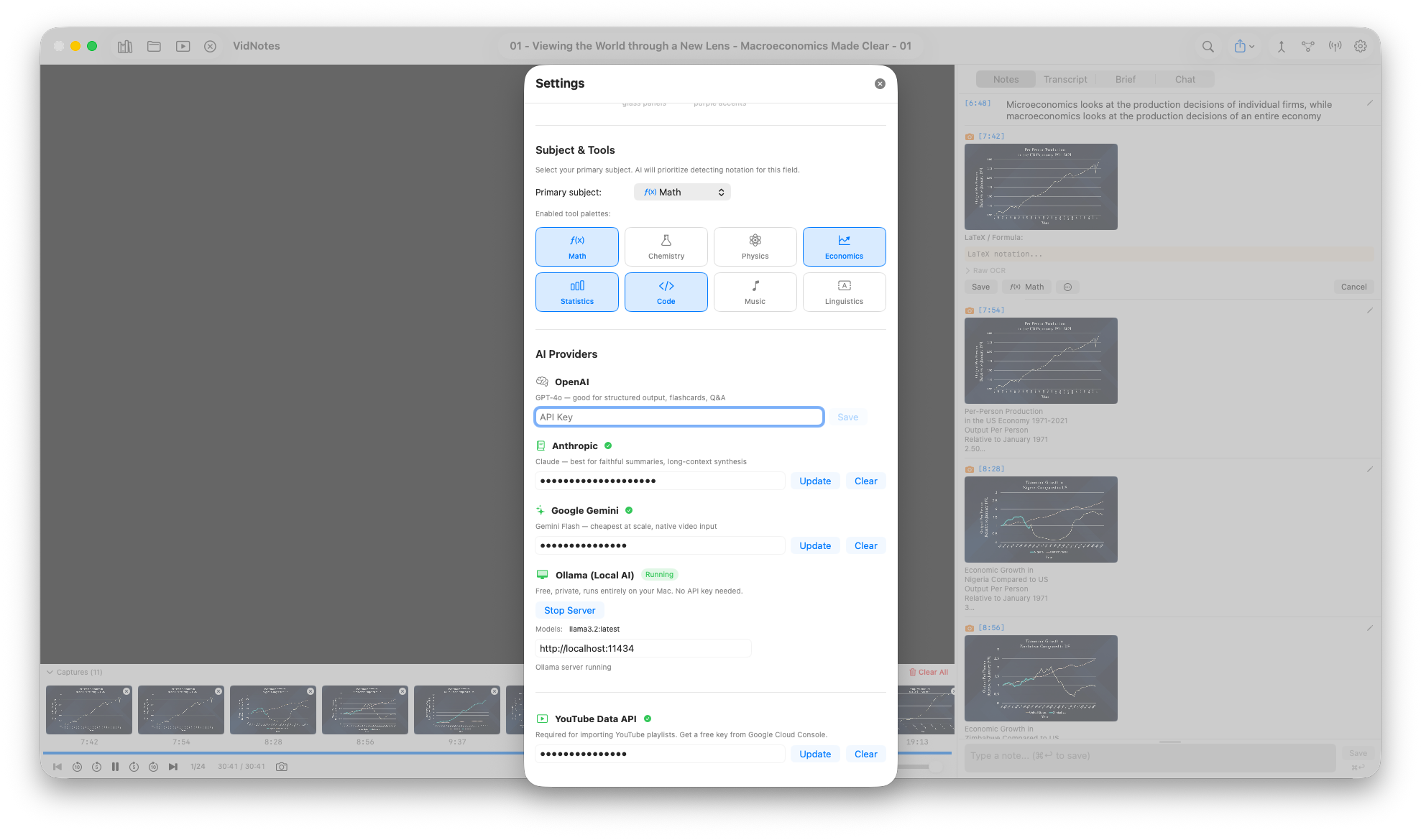Toggle the Economics tool palette
1421x840 pixels.
click(x=845, y=246)
